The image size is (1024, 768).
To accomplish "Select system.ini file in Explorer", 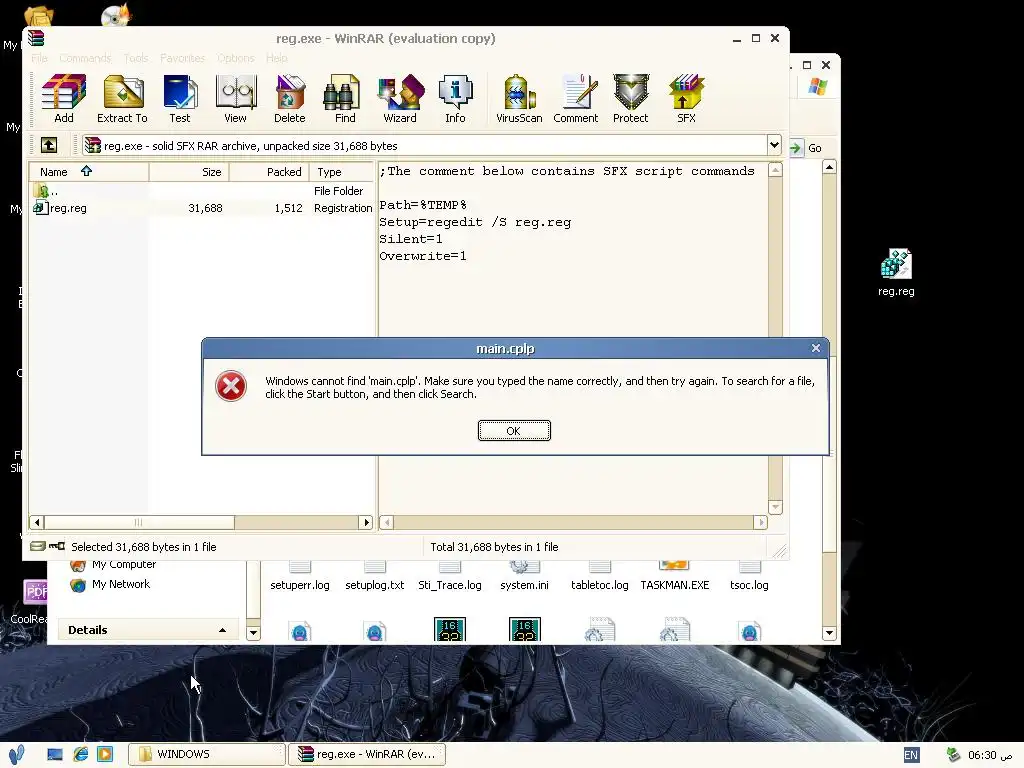I will [x=524, y=577].
